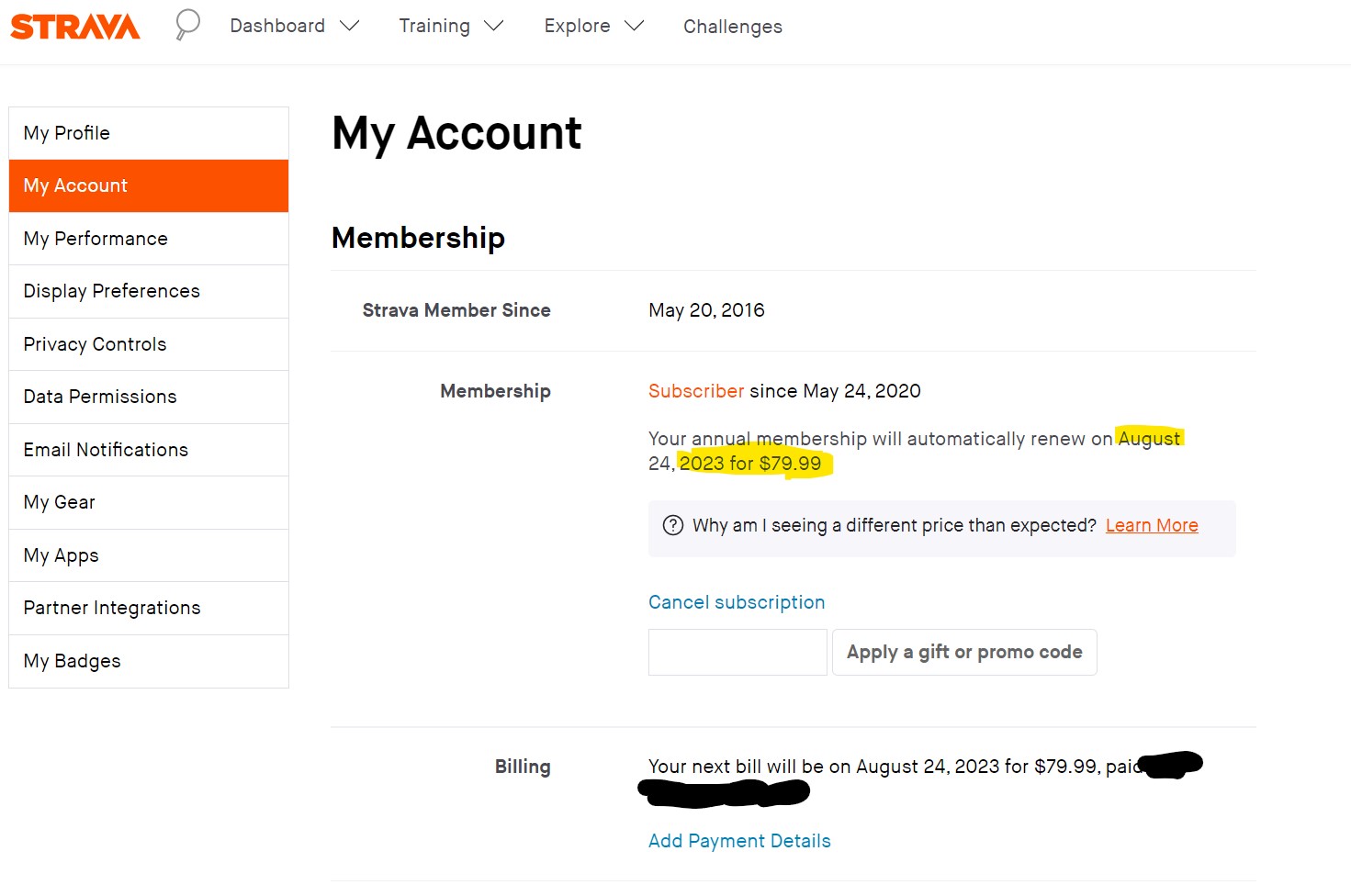Open the search magnifier icon
This screenshot has height=896, width=1351.
pyautogui.click(x=187, y=25)
